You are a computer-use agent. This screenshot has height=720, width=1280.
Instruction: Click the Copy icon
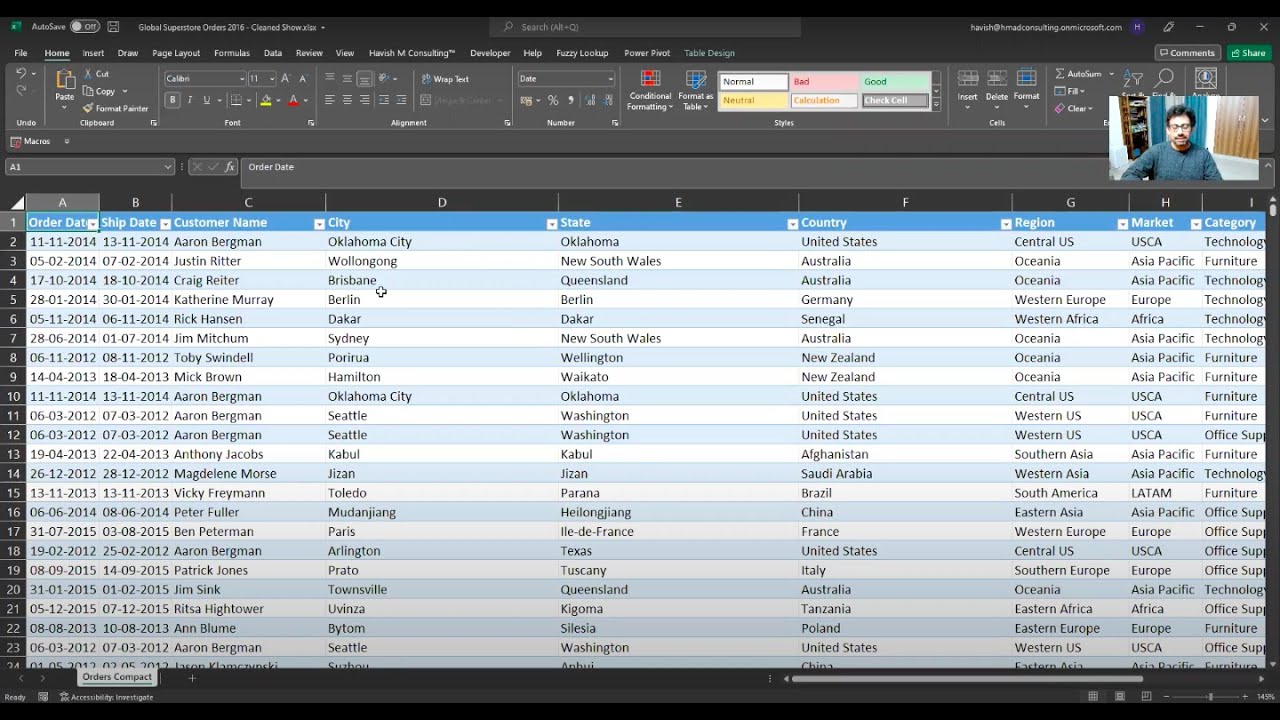(x=88, y=91)
